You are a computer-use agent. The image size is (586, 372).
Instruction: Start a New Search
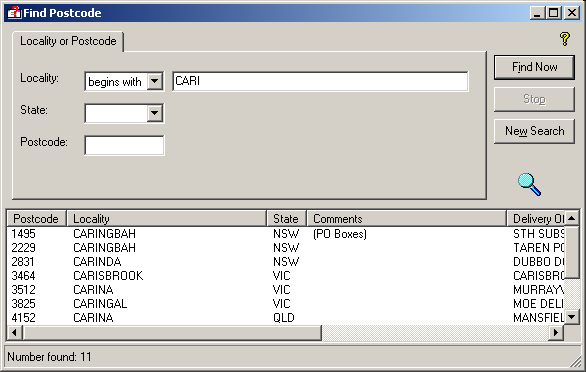(x=534, y=131)
